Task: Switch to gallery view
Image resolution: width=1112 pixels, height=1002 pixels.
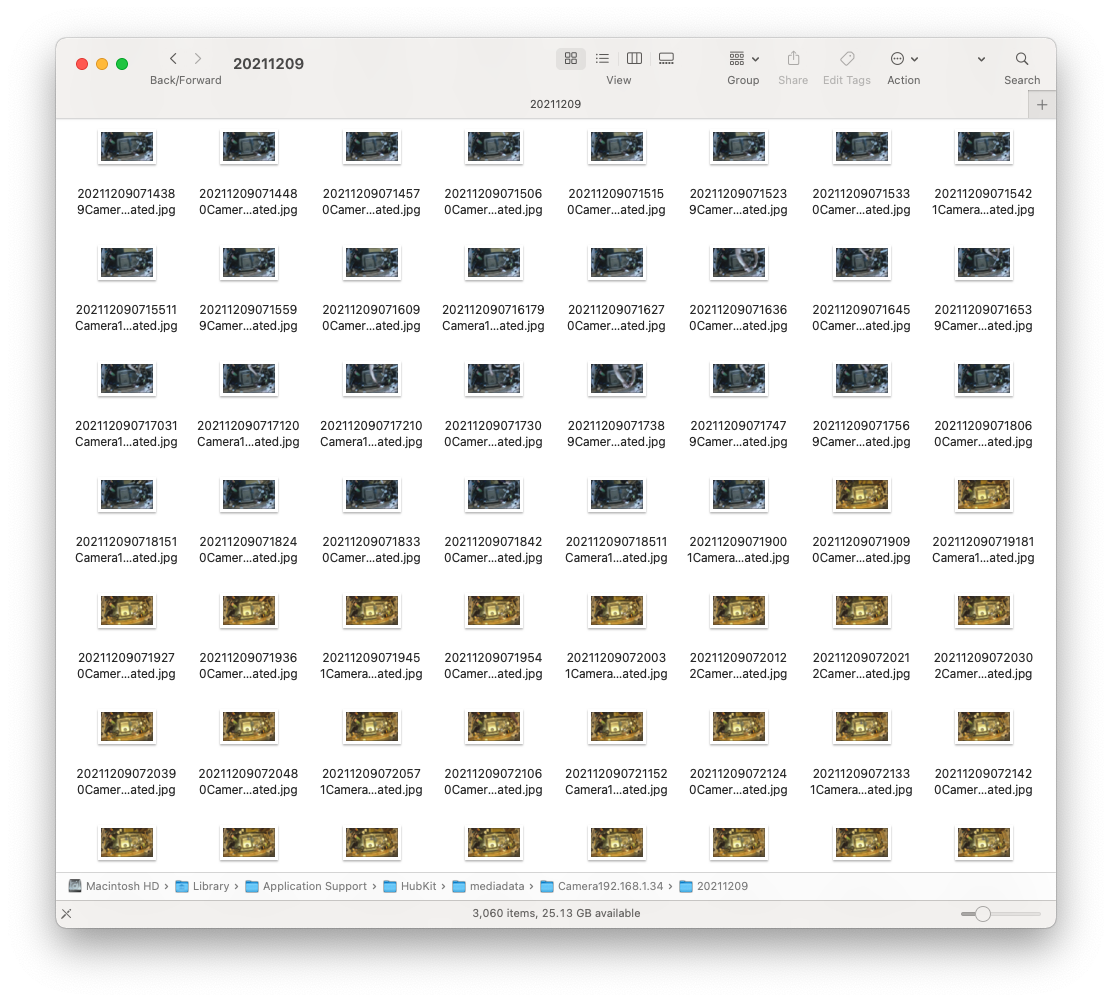Action: coord(666,58)
